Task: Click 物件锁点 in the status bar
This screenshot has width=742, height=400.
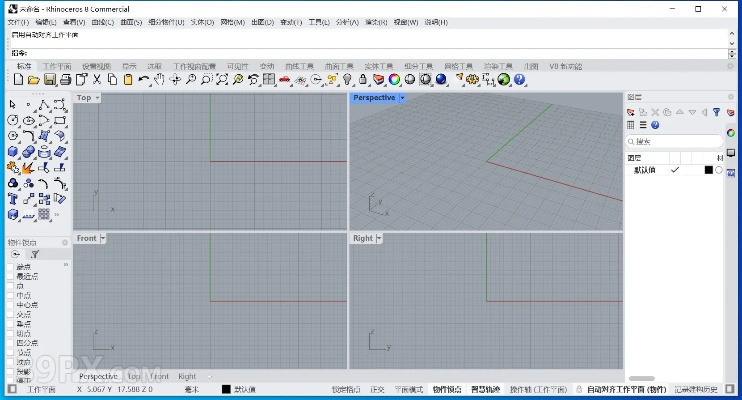Action: tap(447, 389)
